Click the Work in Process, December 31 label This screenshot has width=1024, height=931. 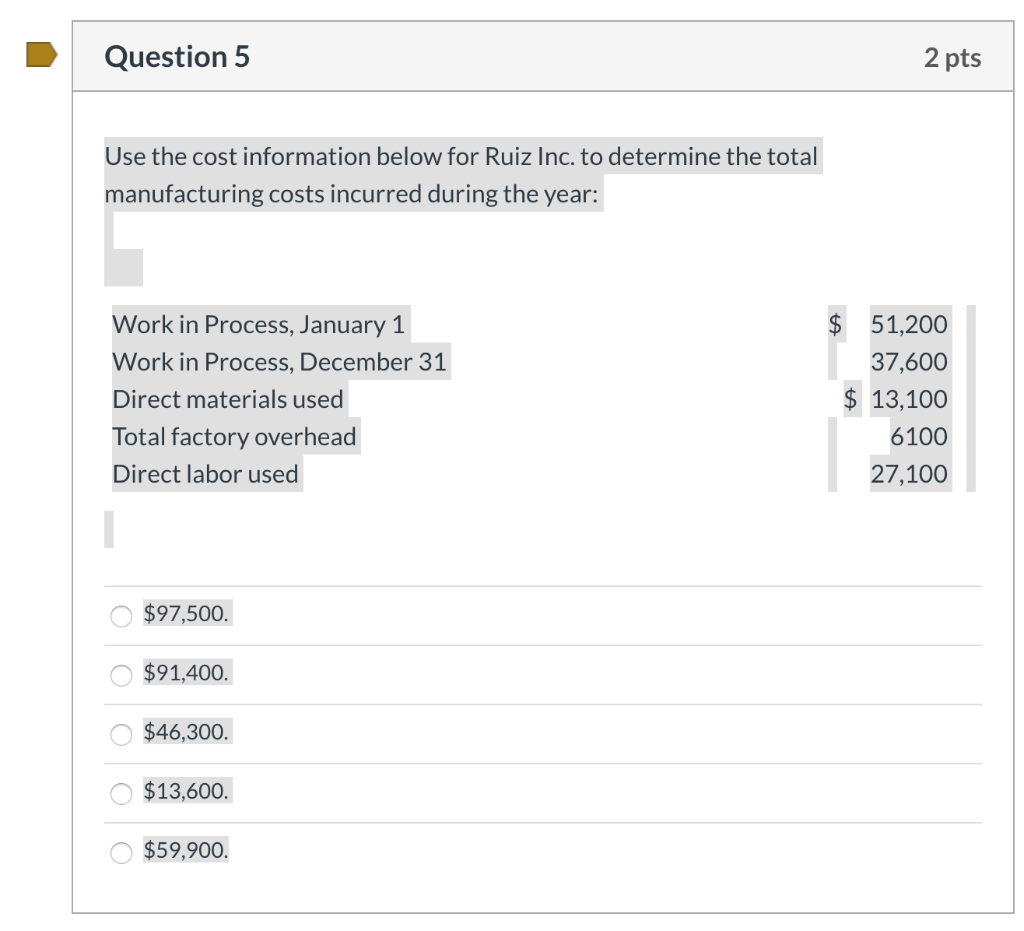(x=280, y=361)
